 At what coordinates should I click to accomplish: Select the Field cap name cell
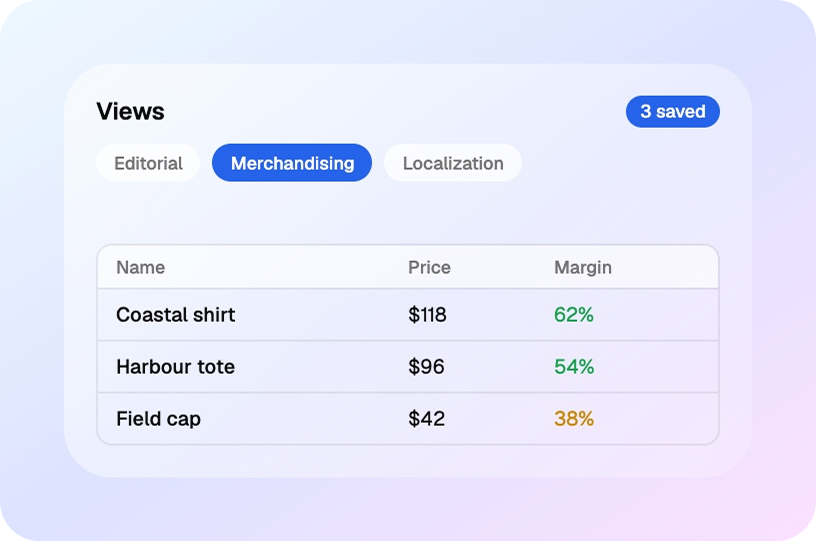coord(158,419)
